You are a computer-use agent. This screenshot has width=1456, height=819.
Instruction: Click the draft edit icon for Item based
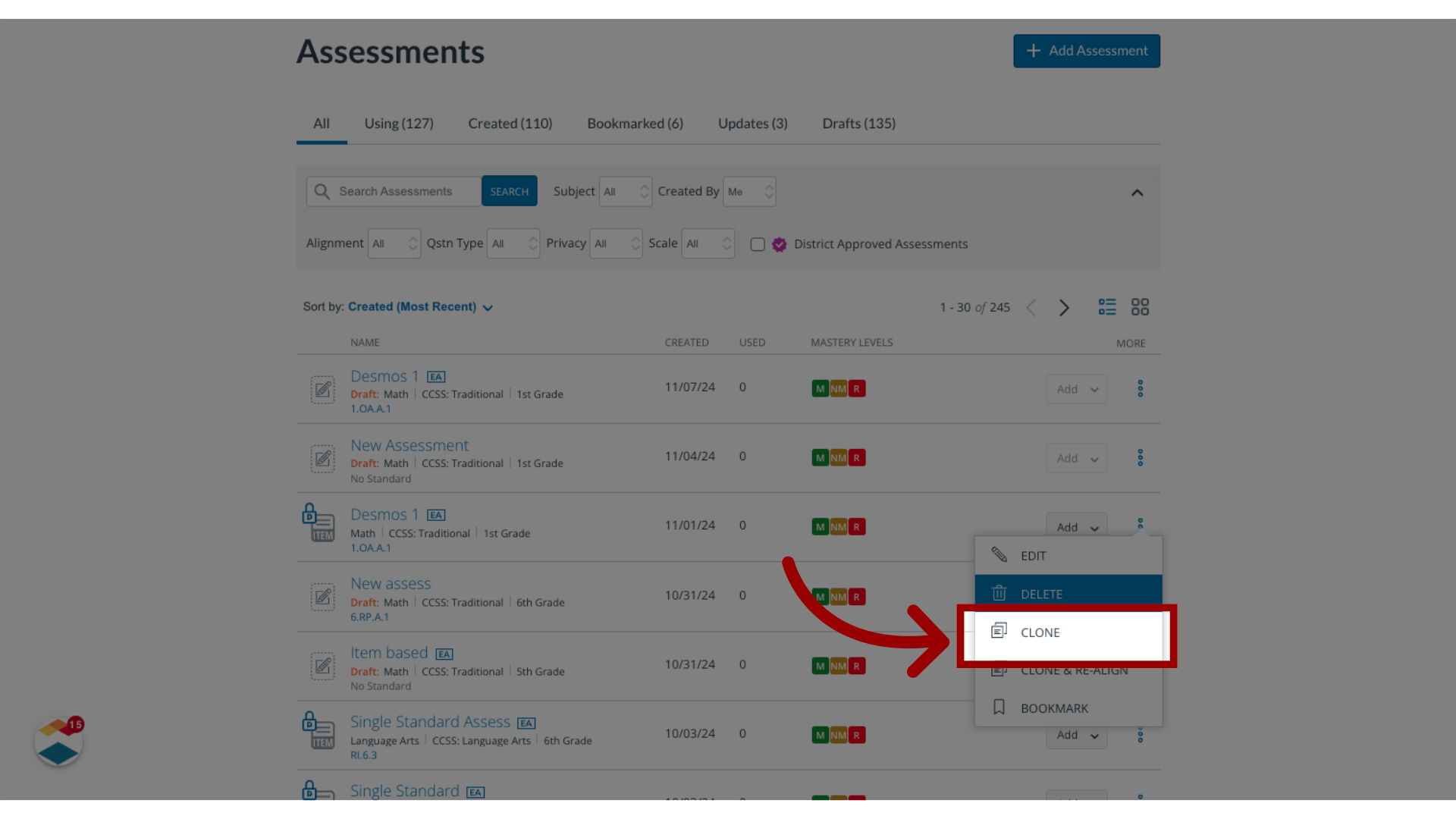click(323, 666)
